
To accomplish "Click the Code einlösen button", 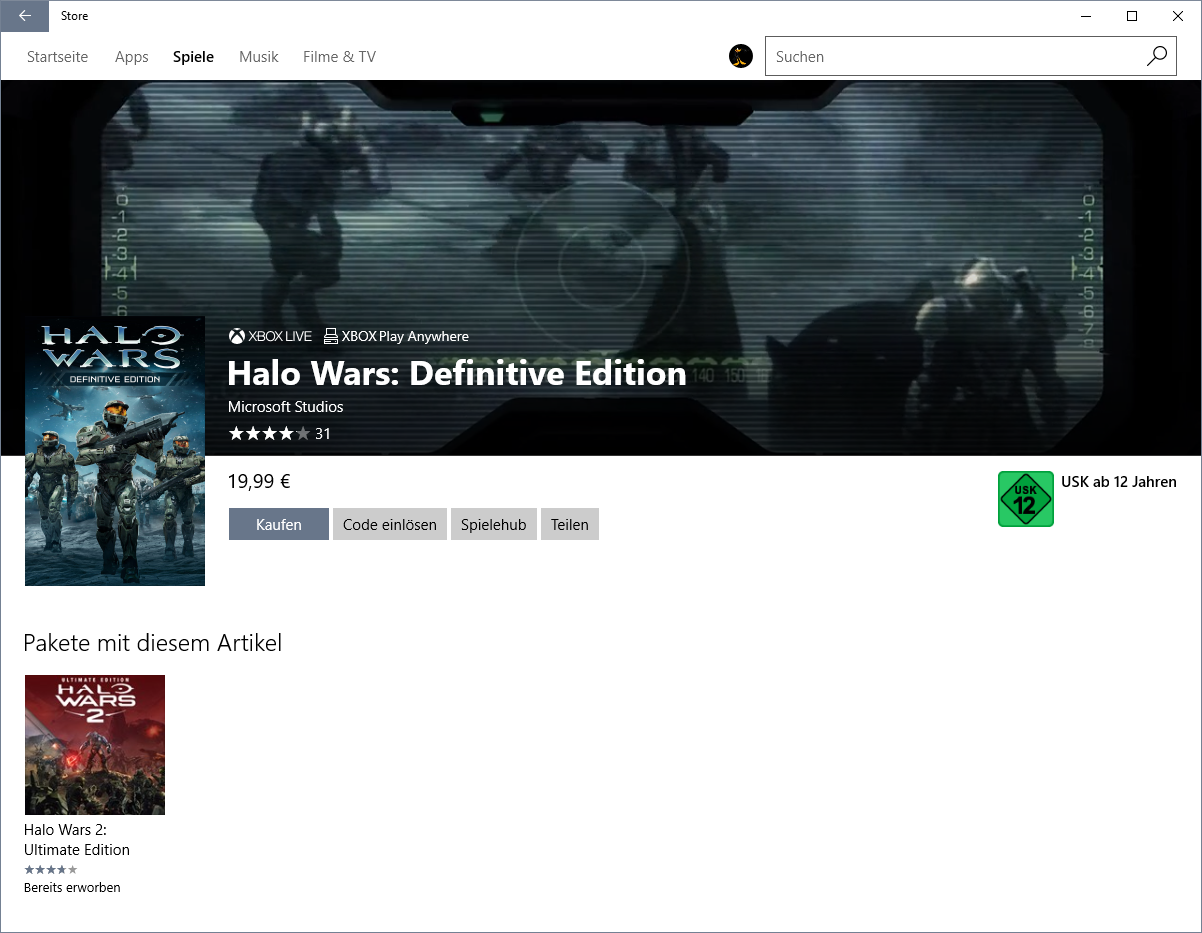I will point(389,525).
